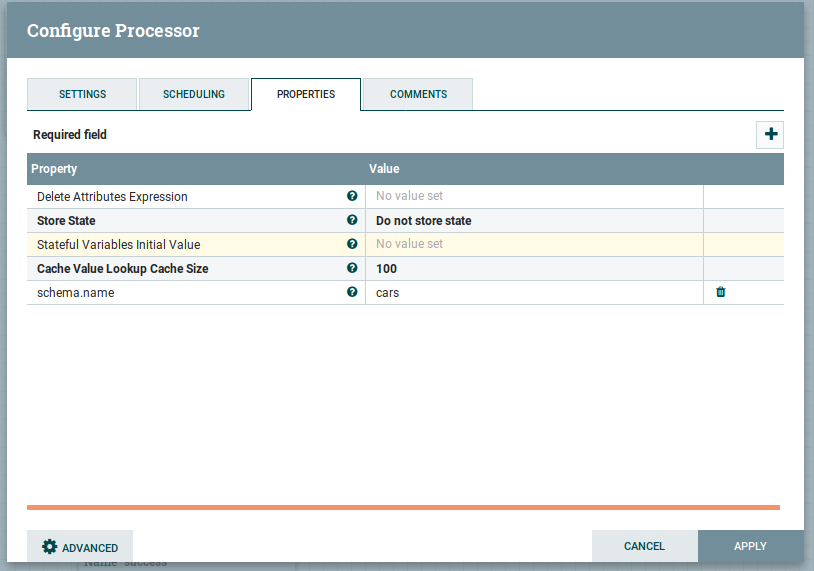This screenshot has height=571, width=814.
Task: Delete the schema.name property with trash icon
Action: 720,292
